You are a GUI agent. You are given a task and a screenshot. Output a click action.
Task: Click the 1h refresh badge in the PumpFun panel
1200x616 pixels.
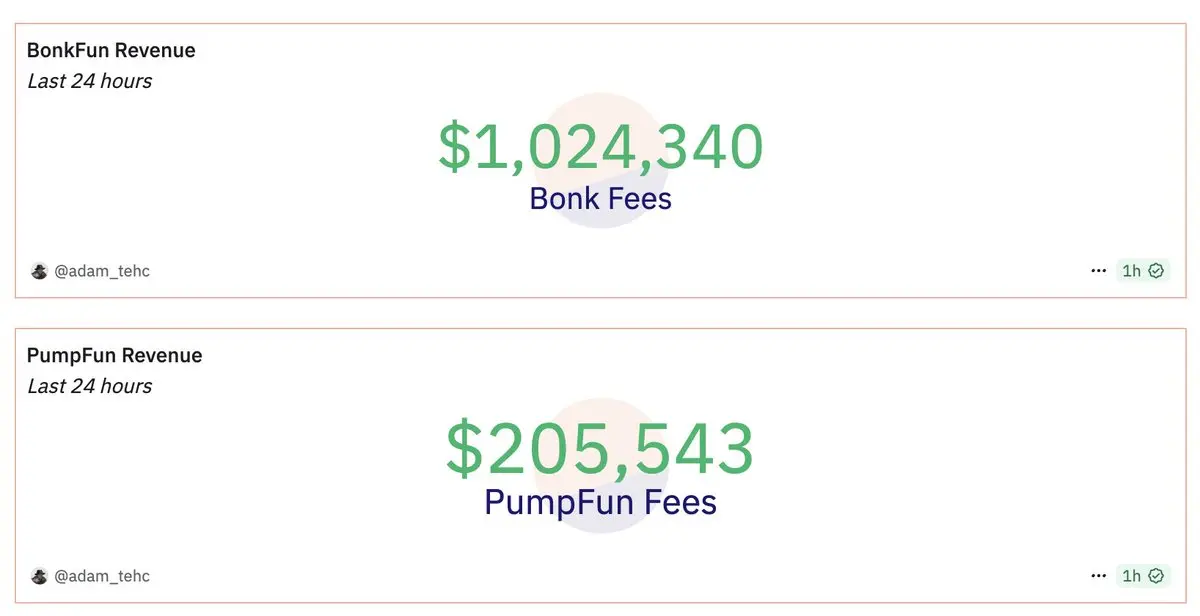[x=1143, y=576]
